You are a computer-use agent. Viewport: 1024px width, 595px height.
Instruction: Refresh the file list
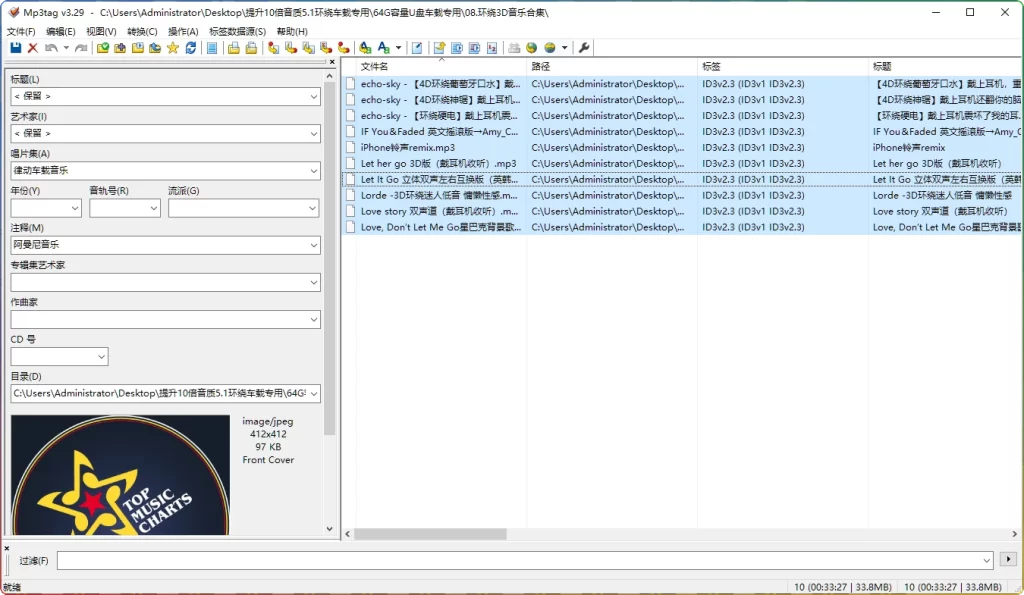[192, 47]
